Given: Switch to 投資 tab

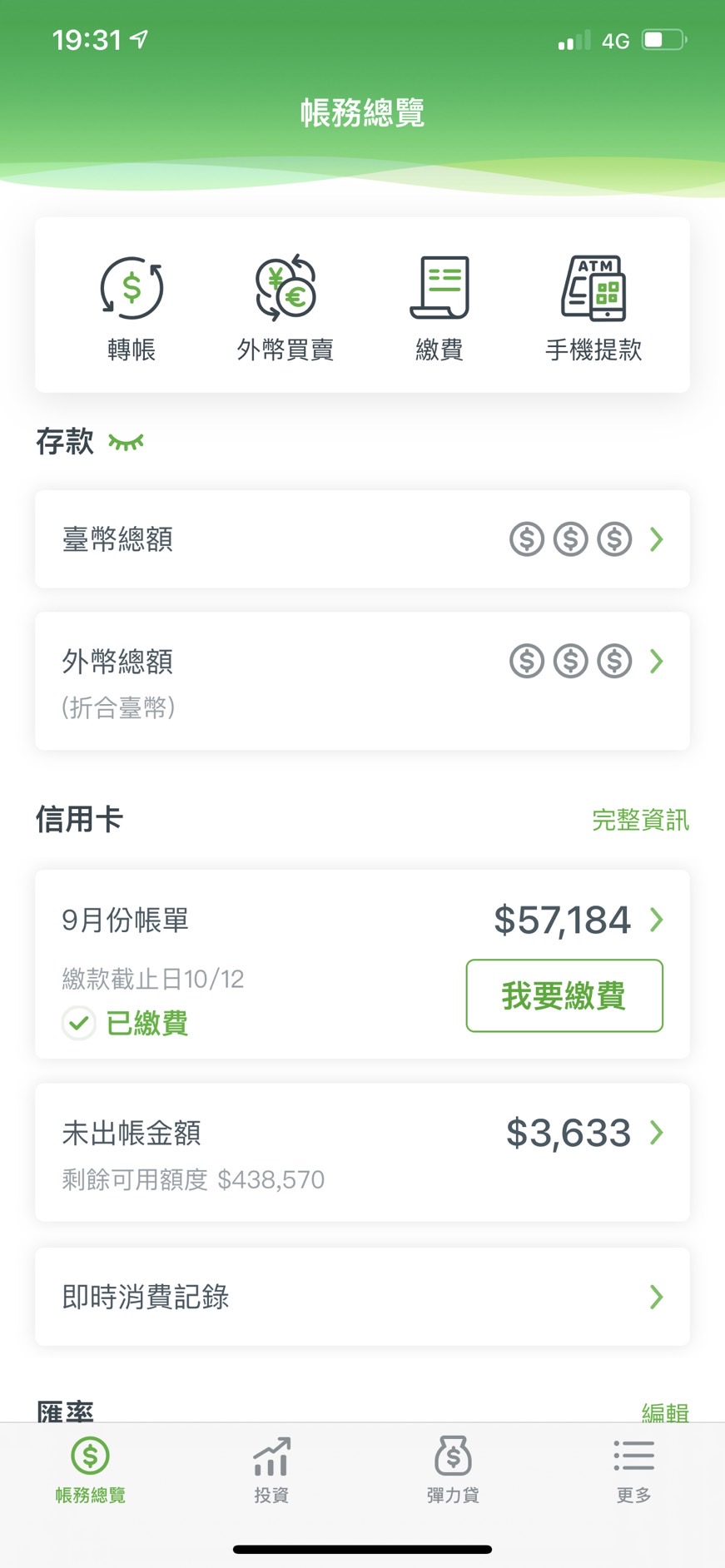Looking at the screenshot, I should pos(271,1471).
